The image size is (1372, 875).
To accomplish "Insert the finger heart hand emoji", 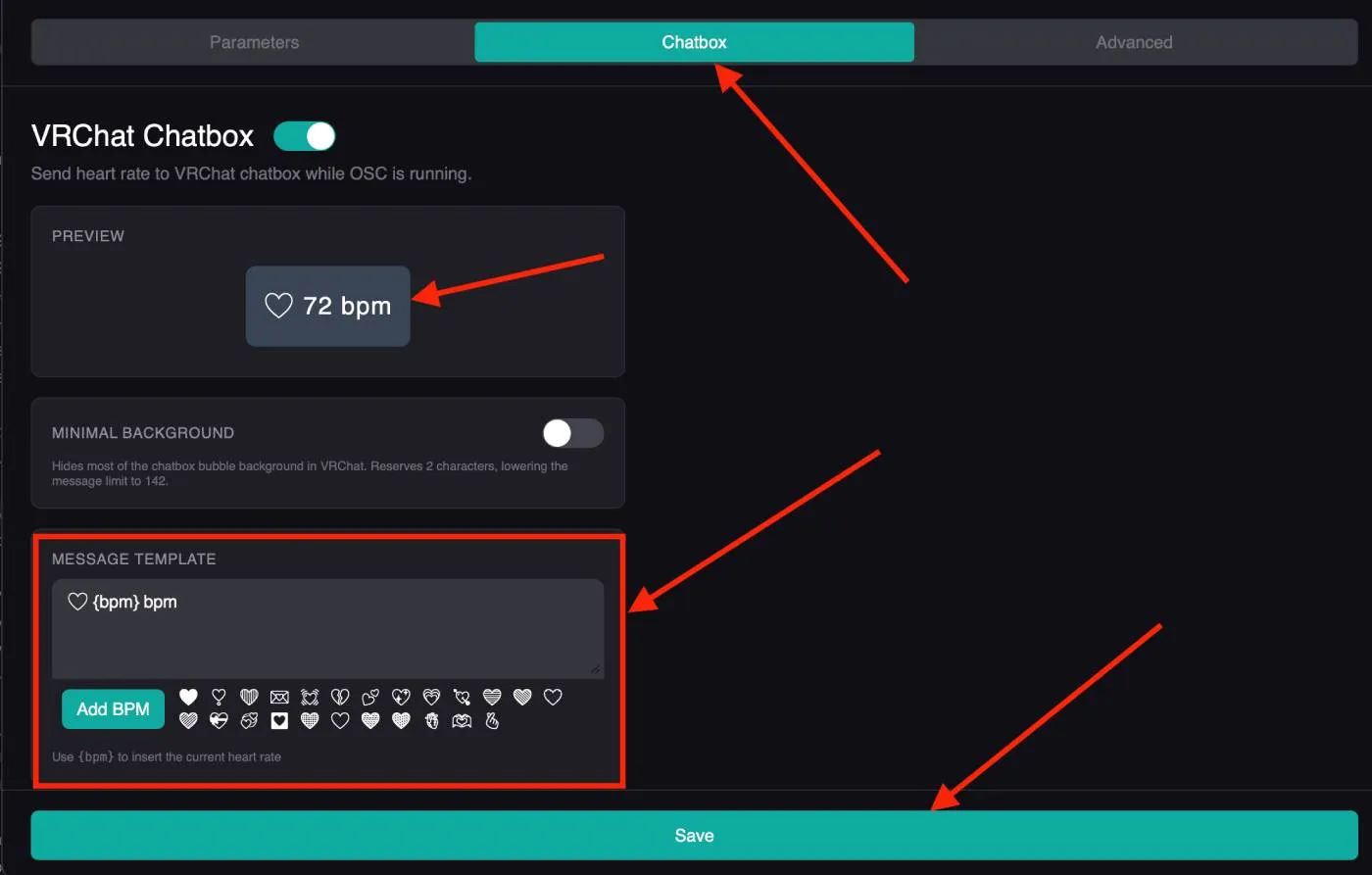I will point(492,721).
